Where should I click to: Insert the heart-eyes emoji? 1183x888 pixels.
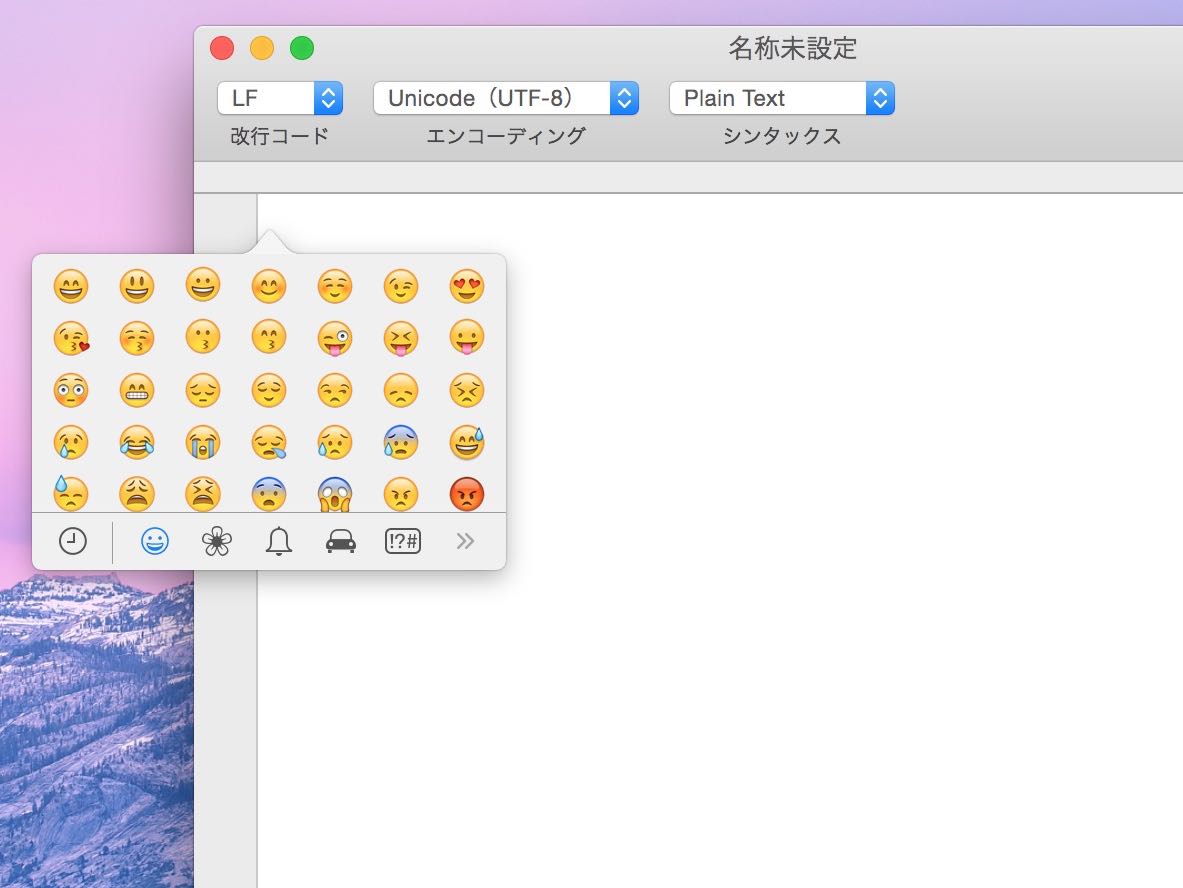466,286
